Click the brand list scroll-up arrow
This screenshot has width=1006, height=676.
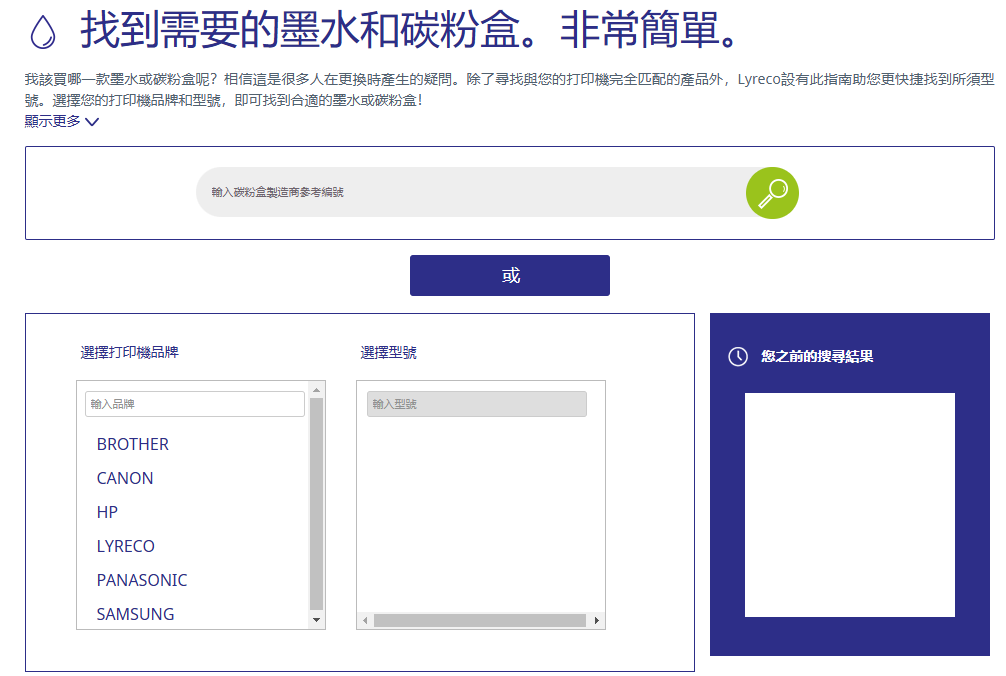point(316,390)
